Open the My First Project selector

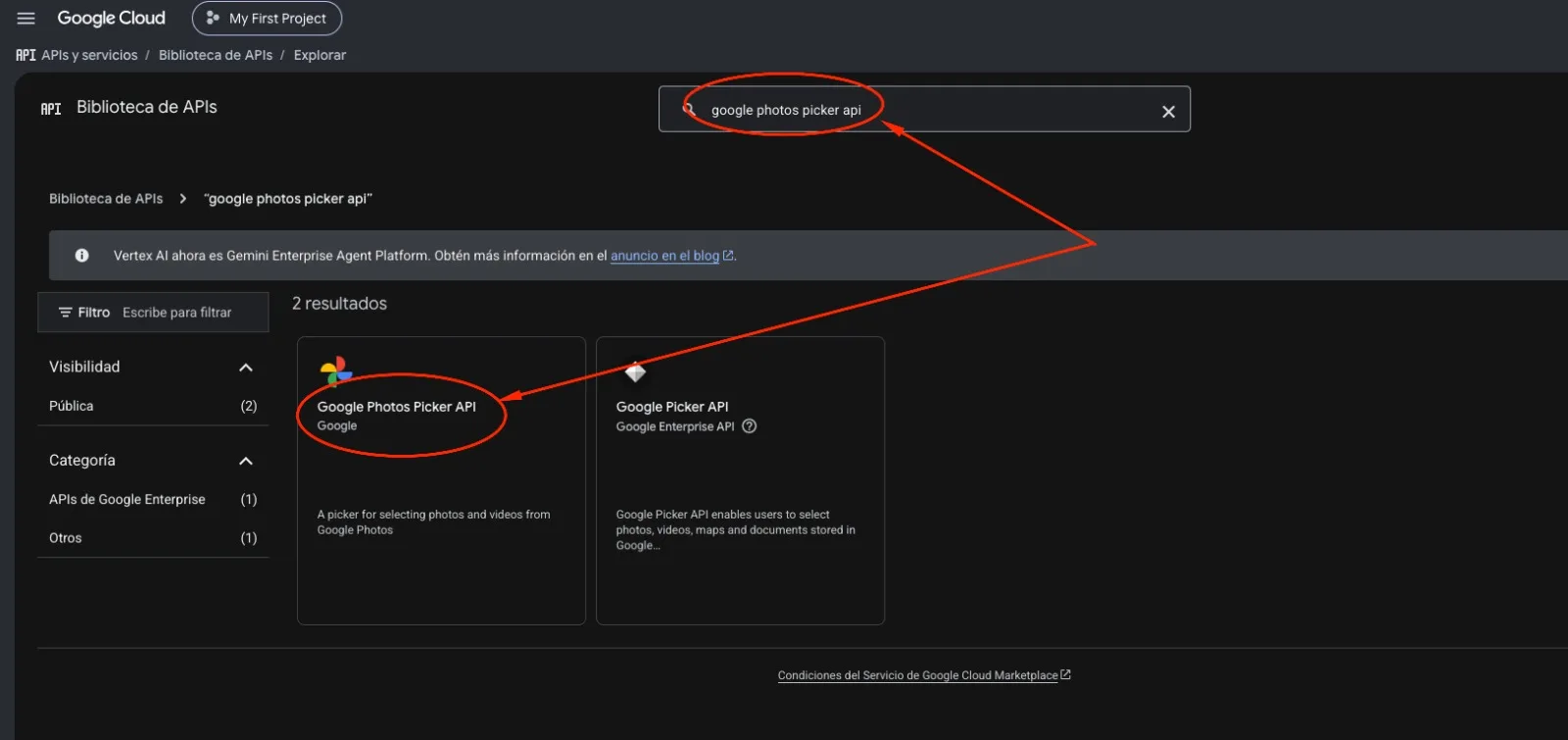point(267,19)
